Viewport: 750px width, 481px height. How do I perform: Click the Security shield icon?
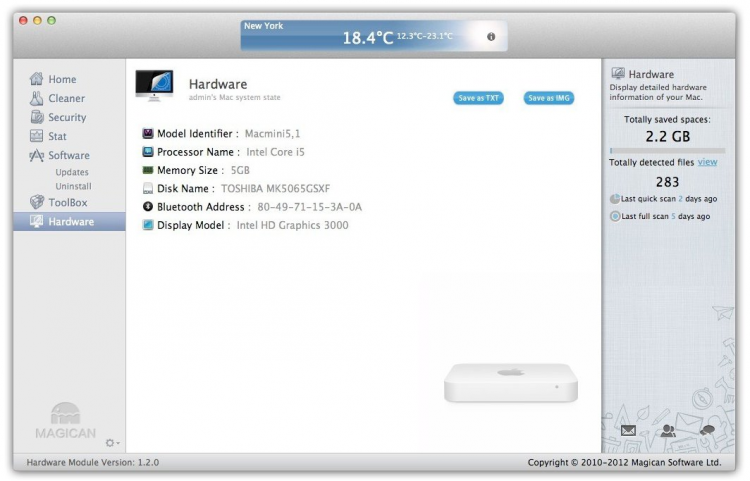click(x=37, y=117)
